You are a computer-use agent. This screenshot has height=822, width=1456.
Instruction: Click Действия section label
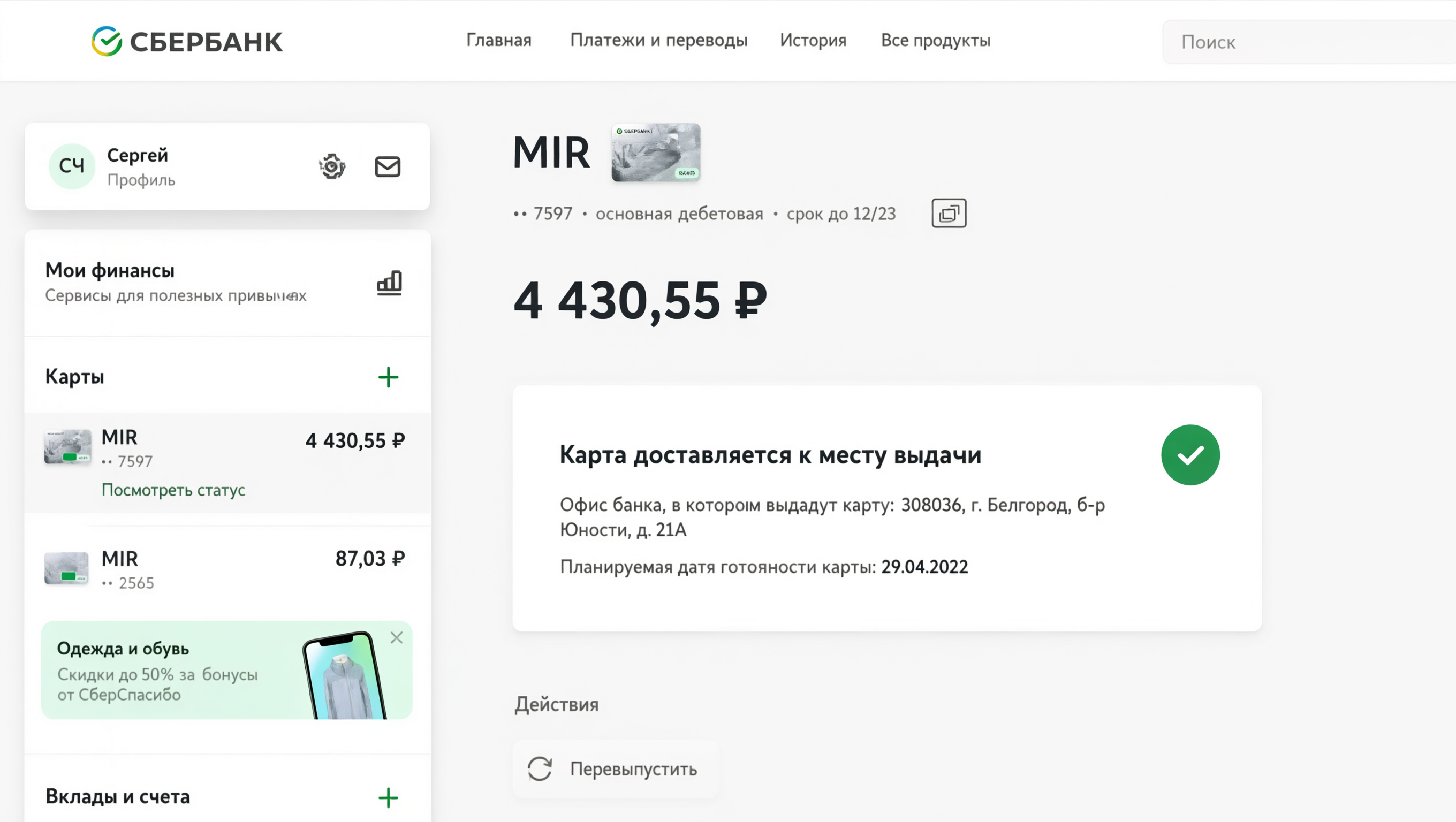tap(556, 704)
